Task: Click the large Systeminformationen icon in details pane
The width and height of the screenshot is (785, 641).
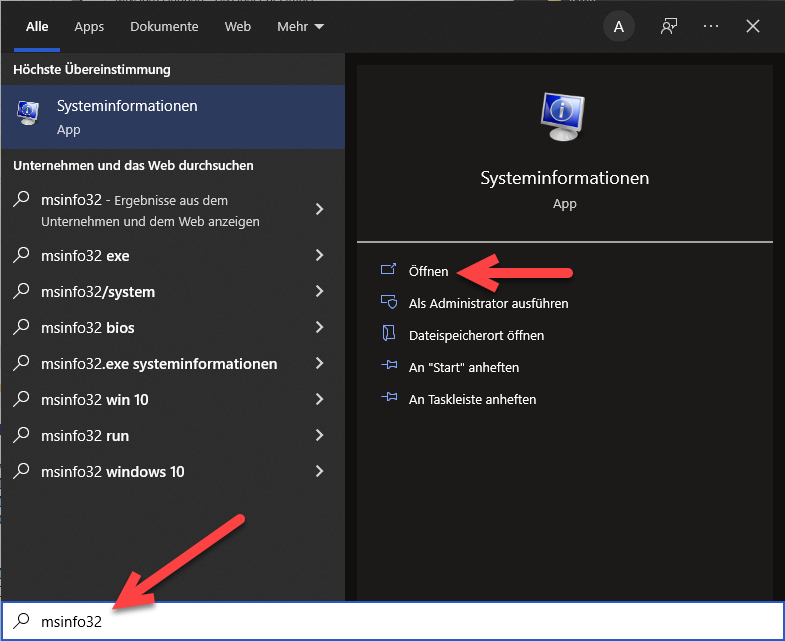Action: pyautogui.click(x=564, y=116)
